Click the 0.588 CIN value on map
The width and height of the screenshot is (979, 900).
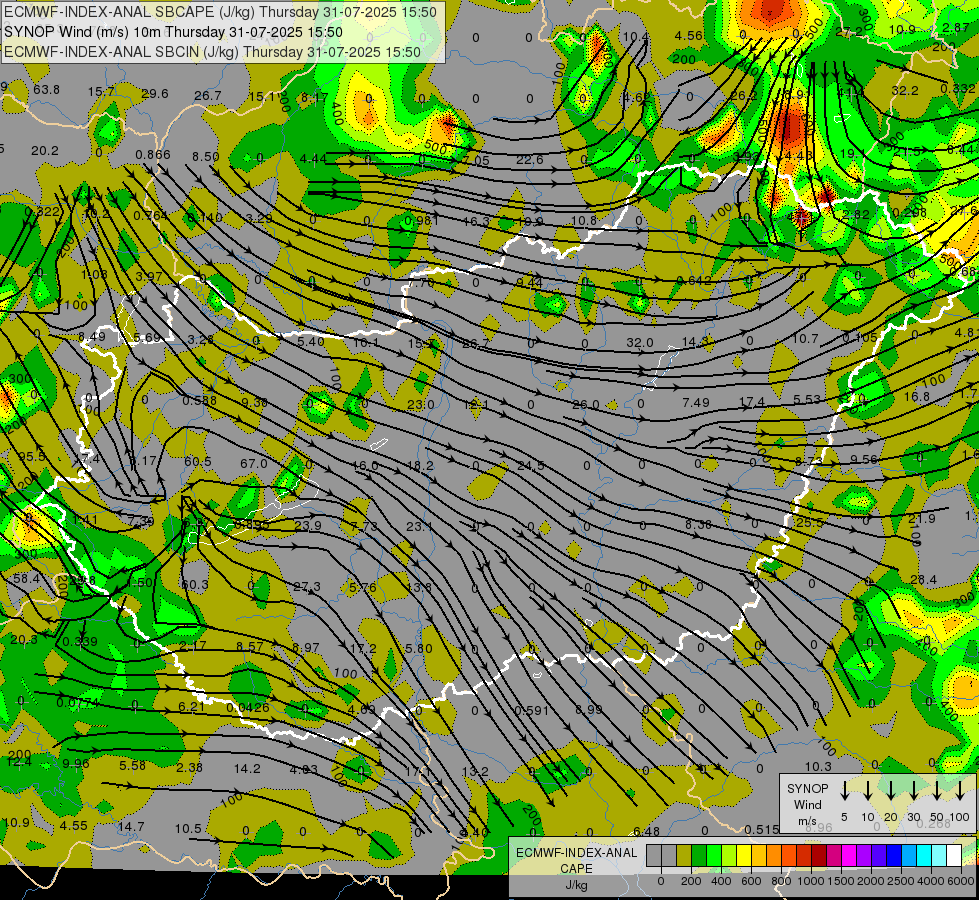click(x=200, y=400)
